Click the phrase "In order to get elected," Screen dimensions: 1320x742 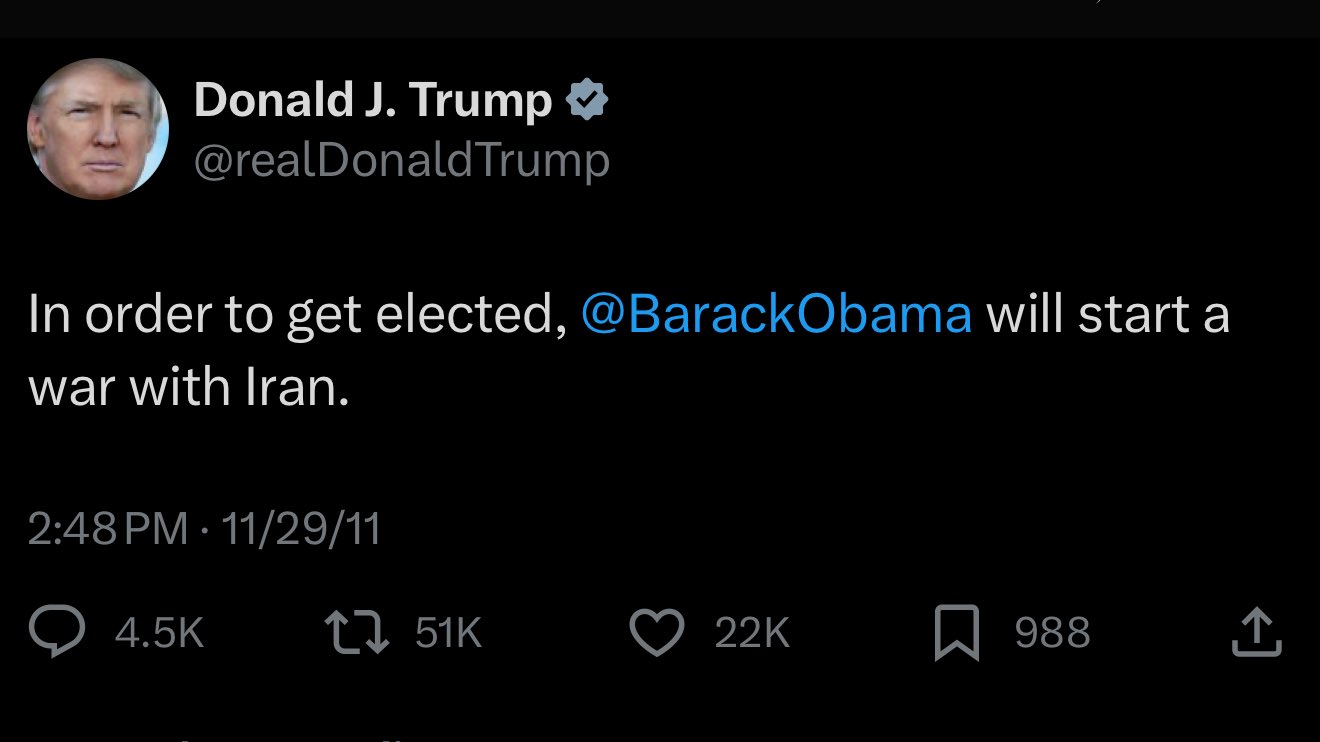pyautogui.click(x=291, y=314)
